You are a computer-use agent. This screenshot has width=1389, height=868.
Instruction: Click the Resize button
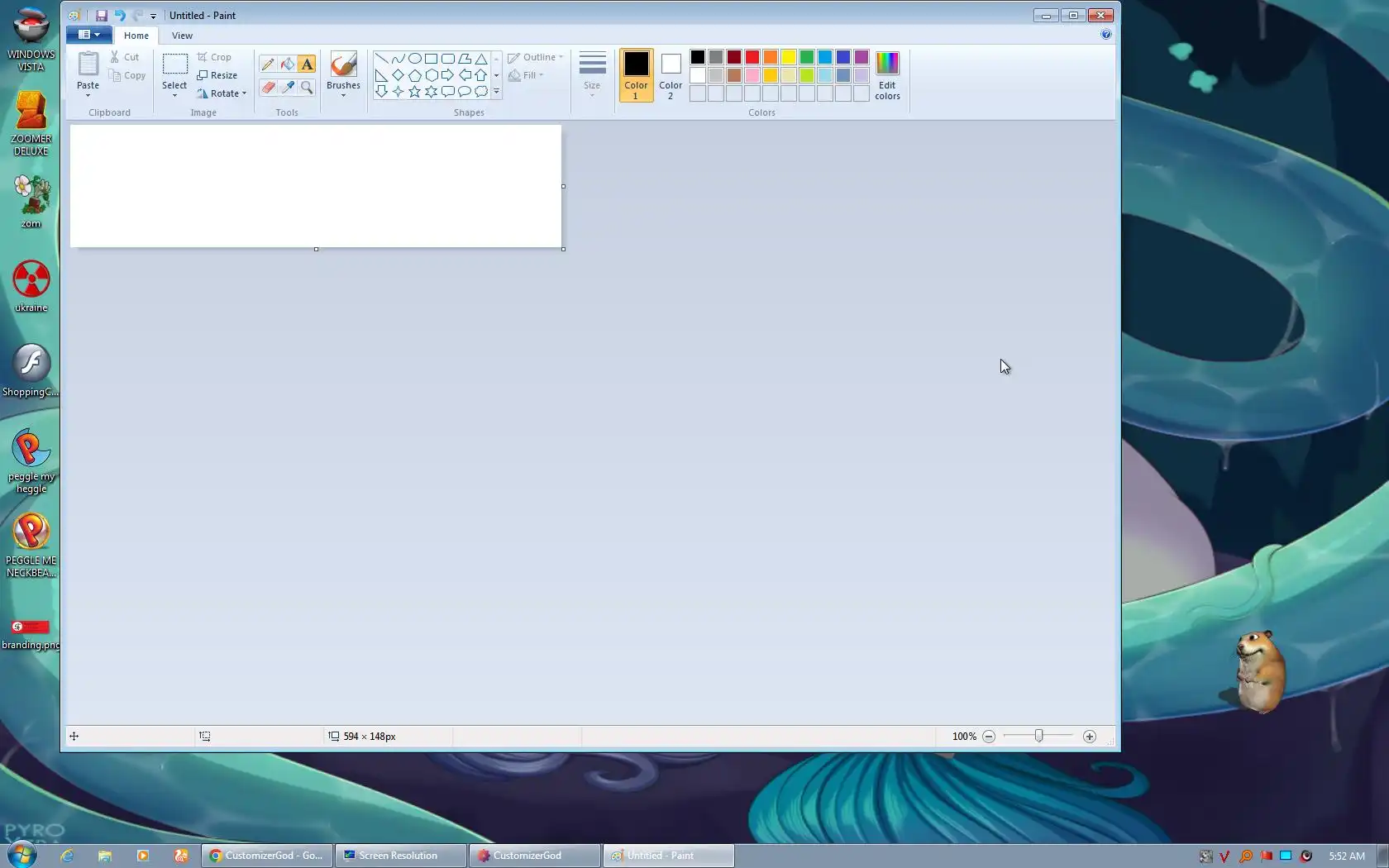(x=217, y=75)
